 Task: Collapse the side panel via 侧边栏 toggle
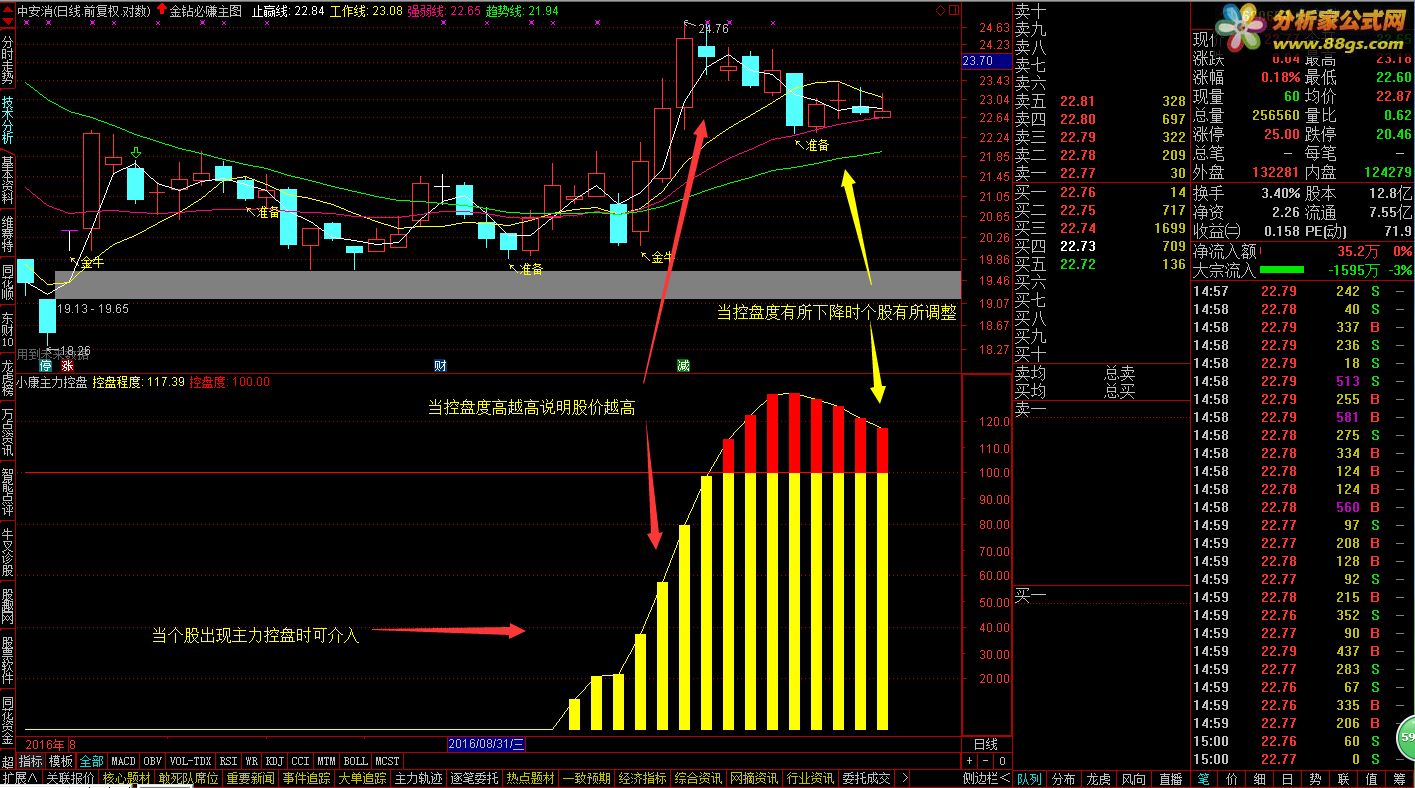pyautogui.click(x=986, y=778)
